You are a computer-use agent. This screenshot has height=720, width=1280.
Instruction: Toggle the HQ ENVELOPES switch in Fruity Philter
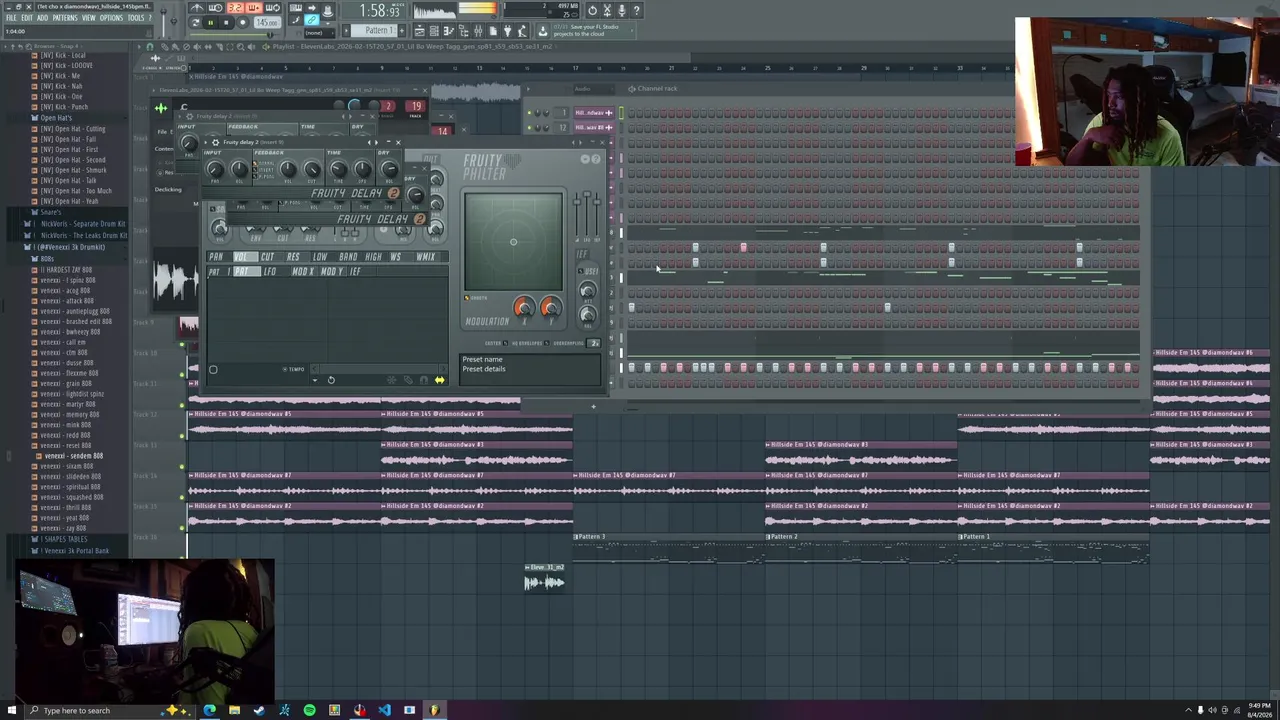coord(547,343)
